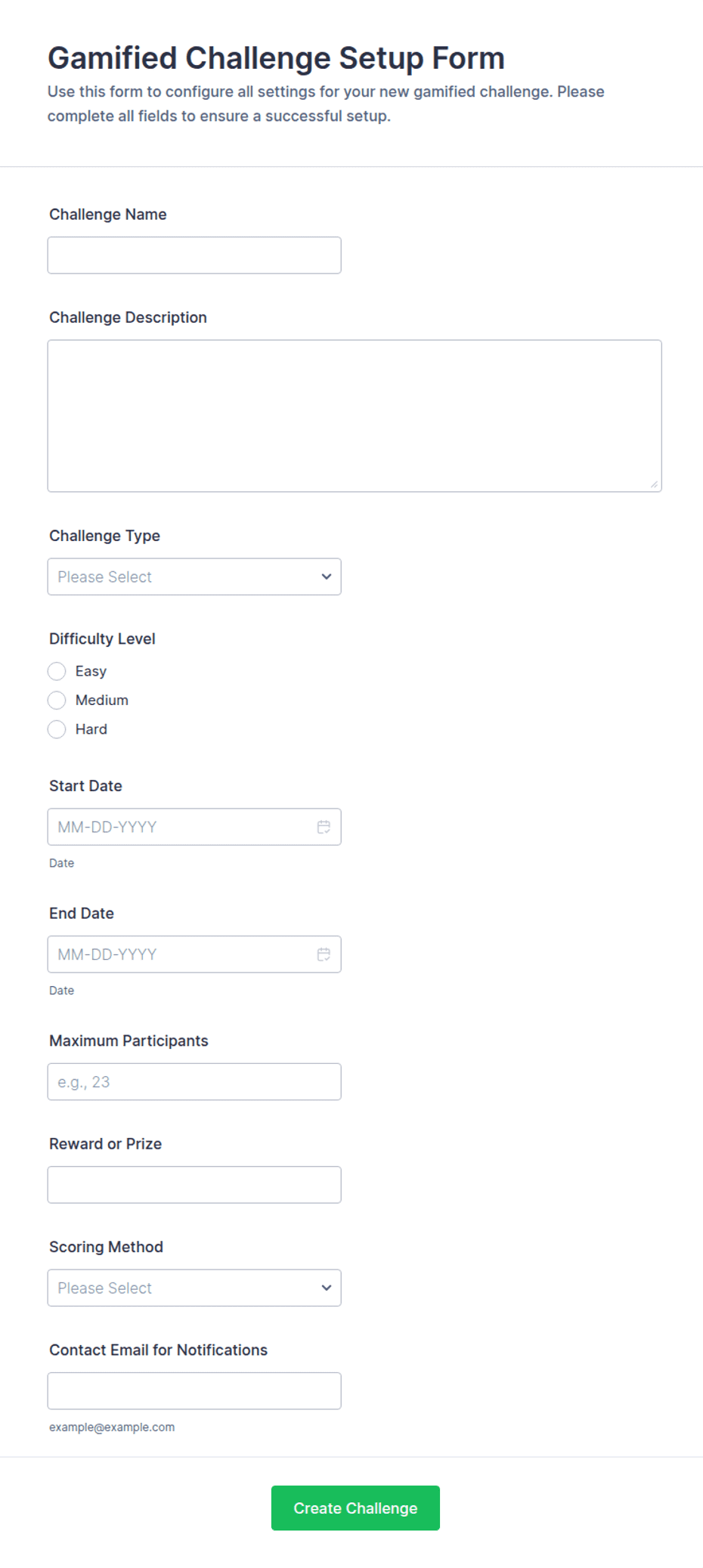Click the Challenge Description resize handle

654,484
